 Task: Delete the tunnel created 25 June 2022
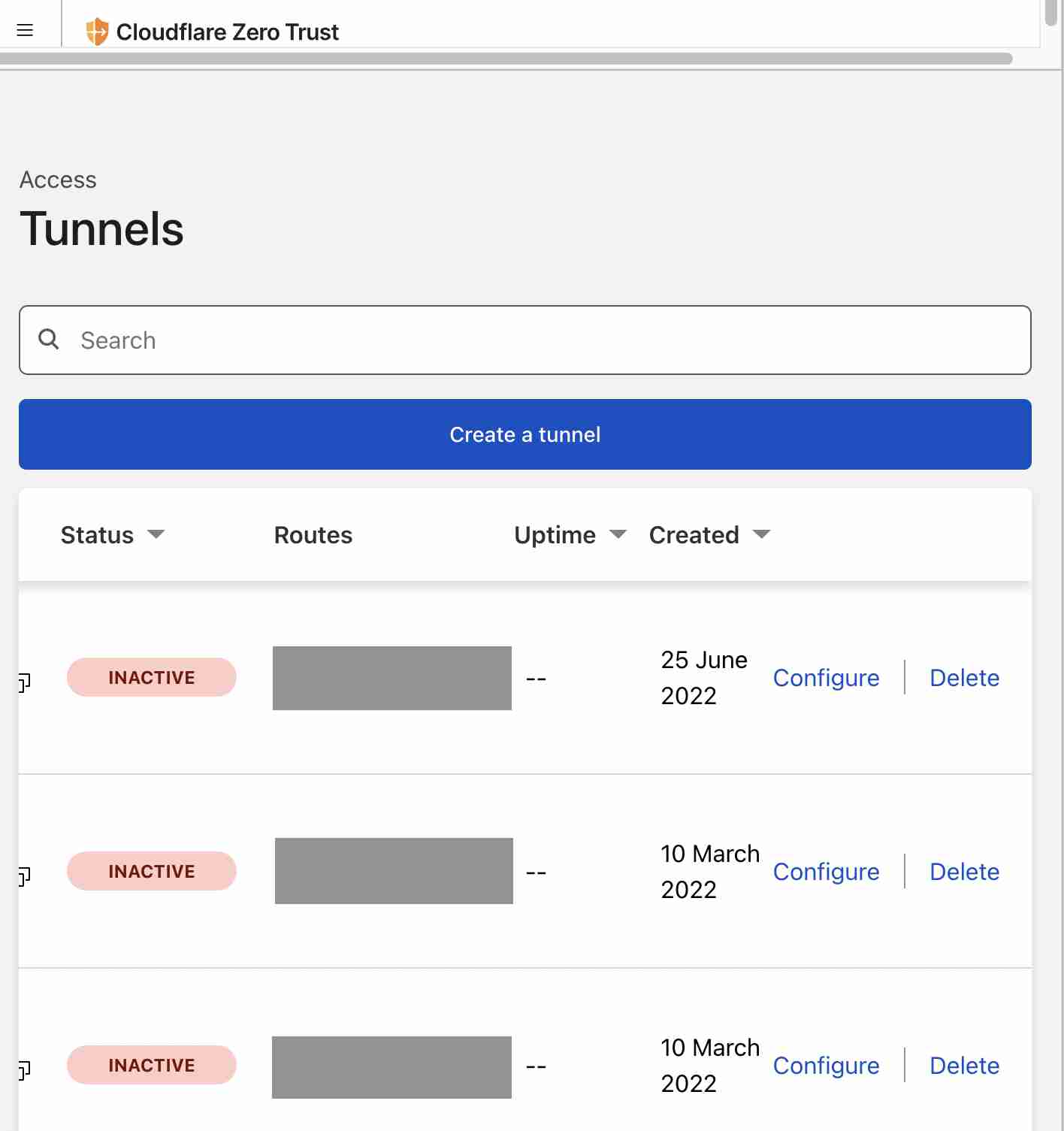(964, 678)
